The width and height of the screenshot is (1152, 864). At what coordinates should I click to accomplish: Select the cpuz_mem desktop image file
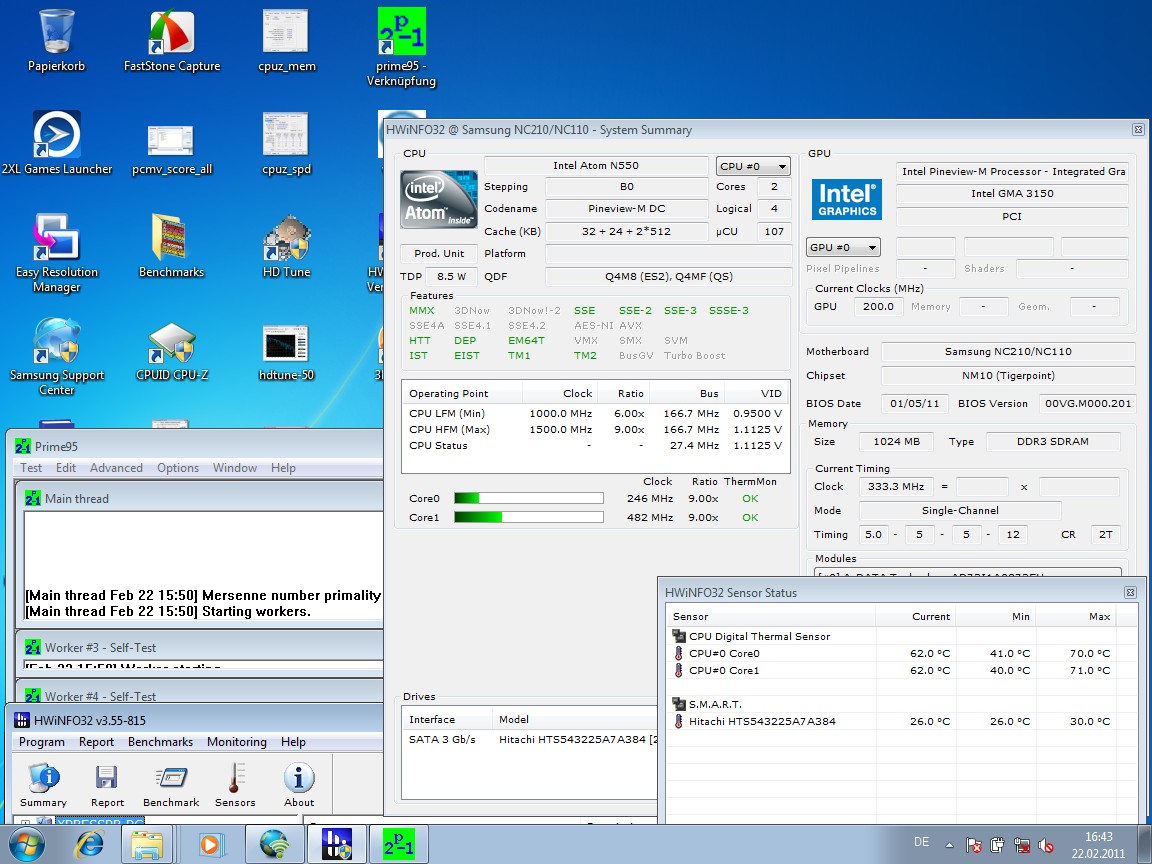coord(287,40)
